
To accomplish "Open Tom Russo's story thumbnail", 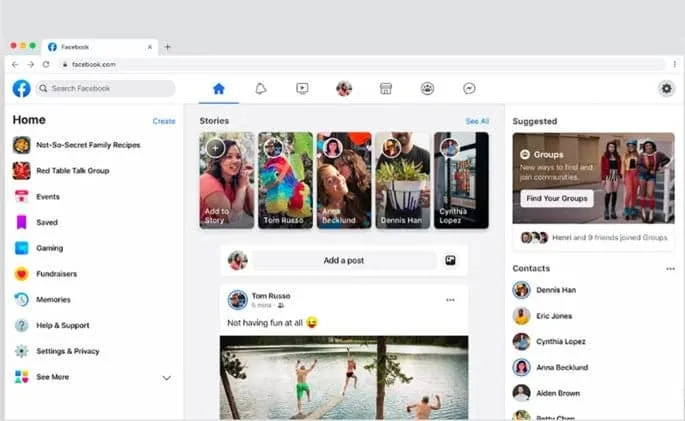I will click(x=285, y=180).
